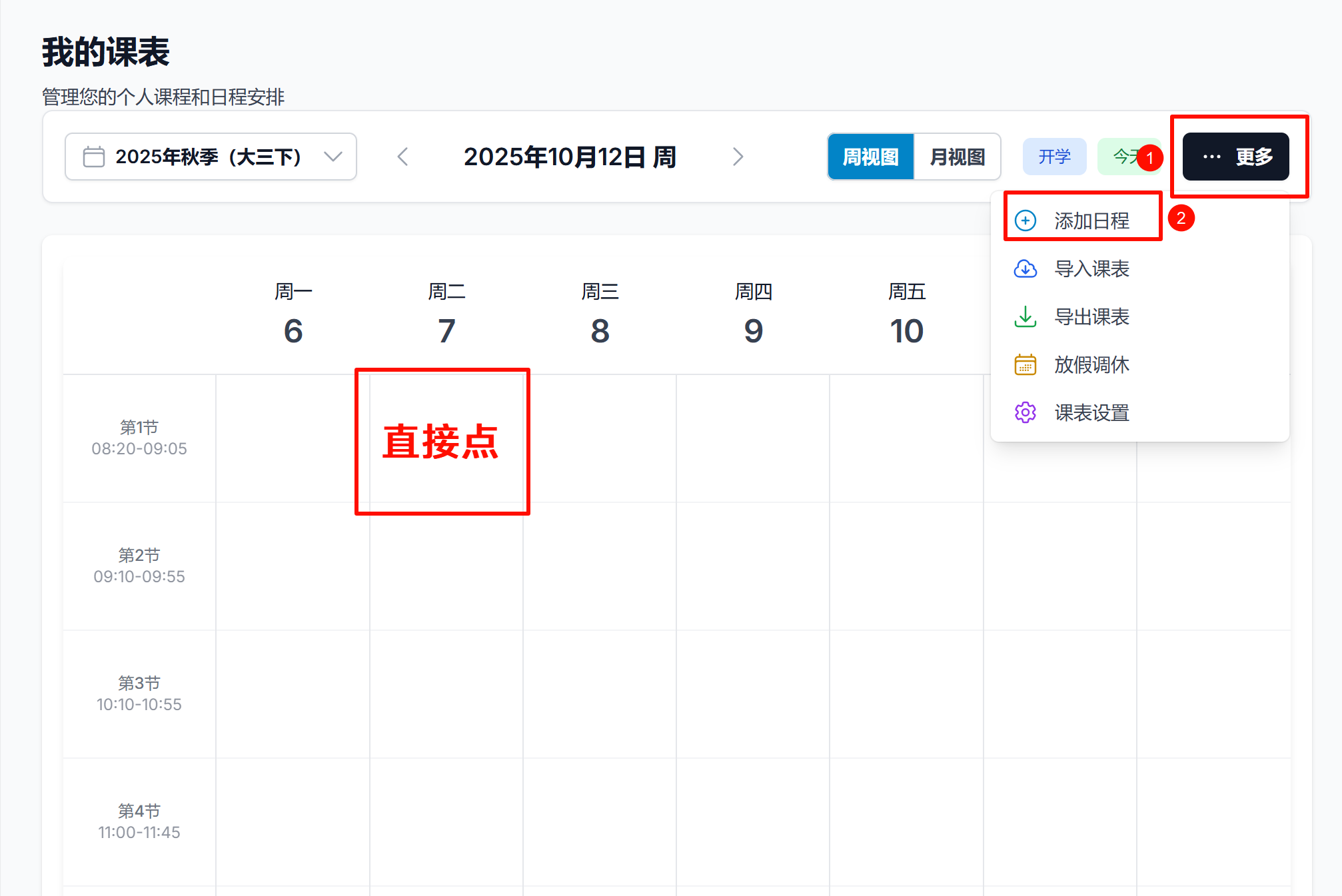Open the 2025年秋季 semester dropdown
The width and height of the screenshot is (1342, 896).
[x=208, y=157]
